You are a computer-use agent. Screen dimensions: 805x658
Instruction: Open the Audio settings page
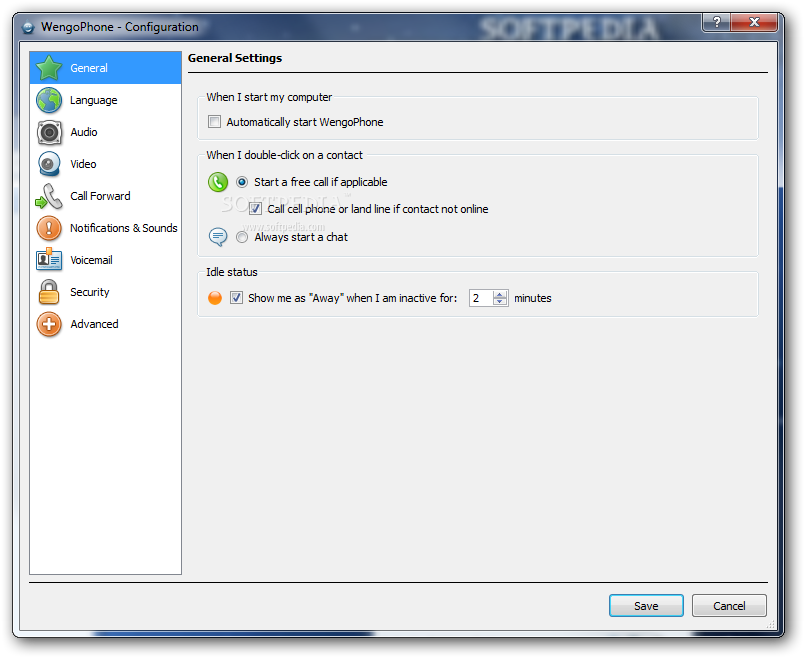click(106, 132)
